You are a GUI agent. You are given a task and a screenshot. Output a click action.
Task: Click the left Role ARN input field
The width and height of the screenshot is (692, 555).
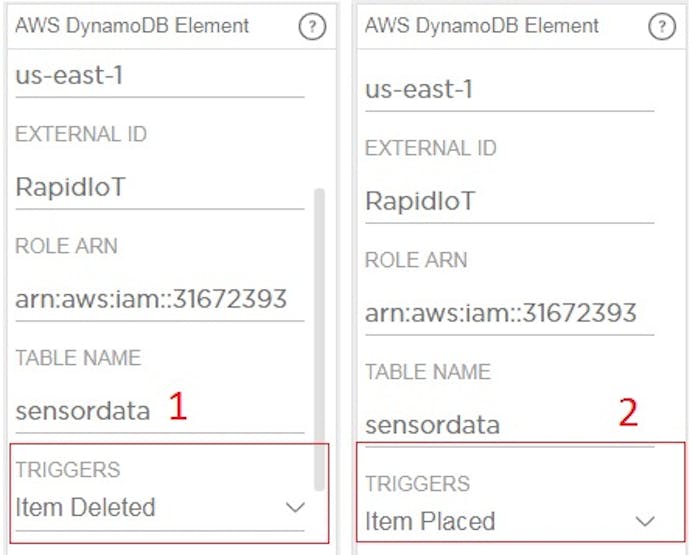point(160,299)
